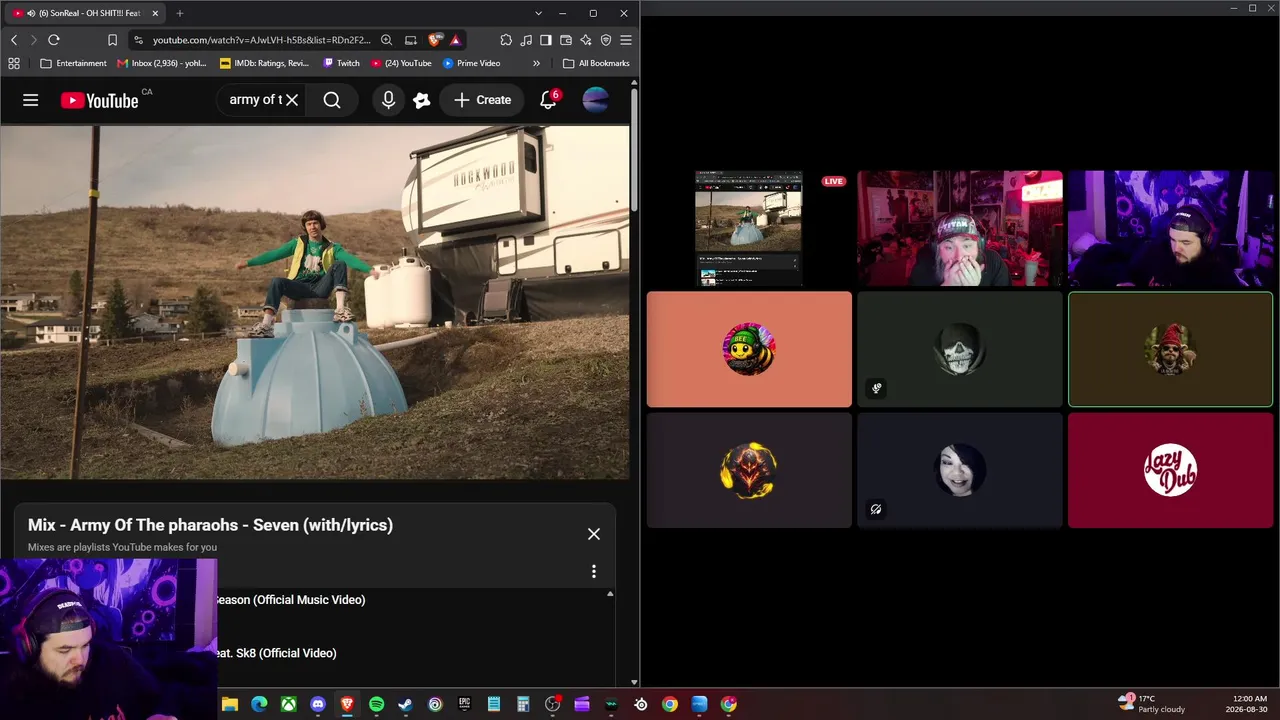Select the Lazy Dub participant tile
This screenshot has width=1280, height=720.
(1171, 471)
